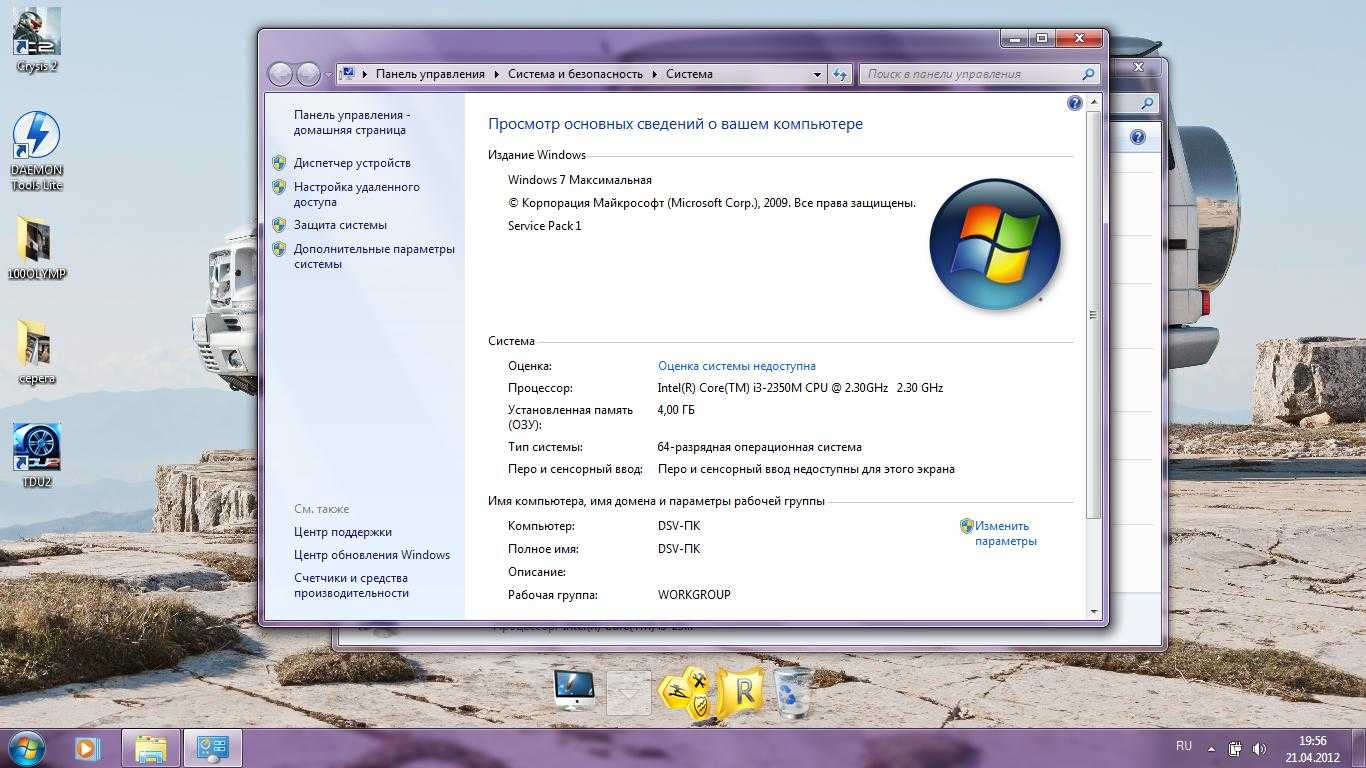Screen dimensions: 1366x768
Task: Open Центр поддержки link
Action: [x=343, y=532]
